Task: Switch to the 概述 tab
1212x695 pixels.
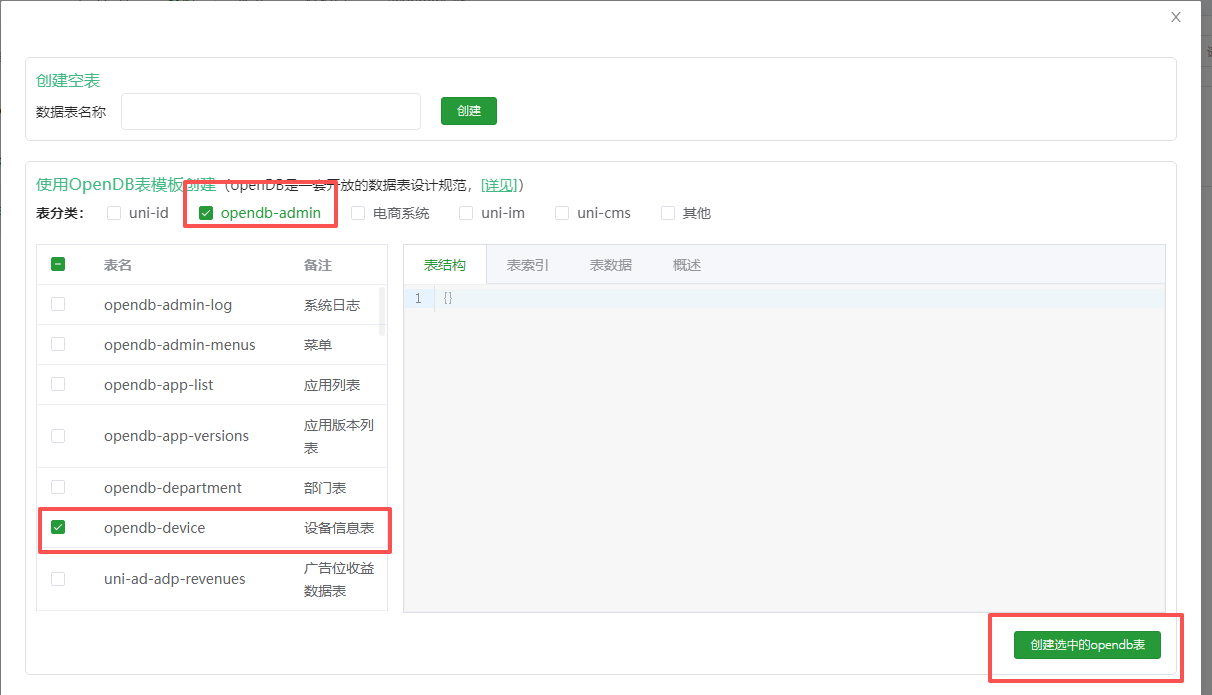Action: point(687,265)
